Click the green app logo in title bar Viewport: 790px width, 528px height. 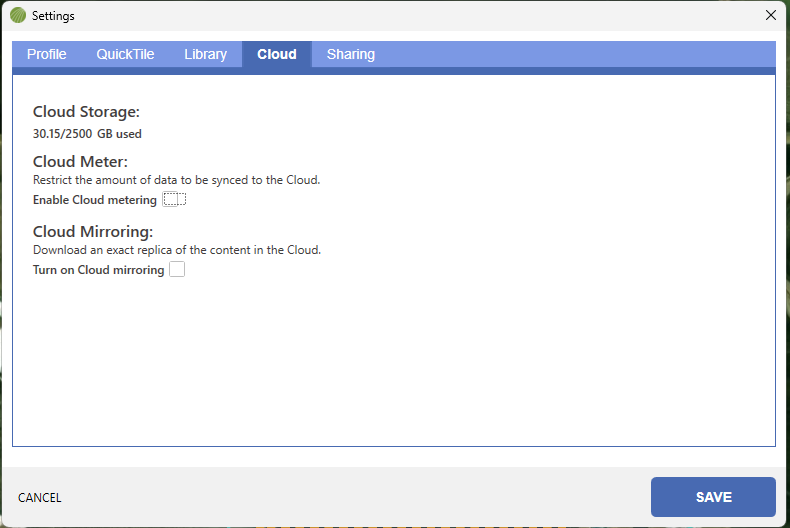pyautogui.click(x=18, y=16)
